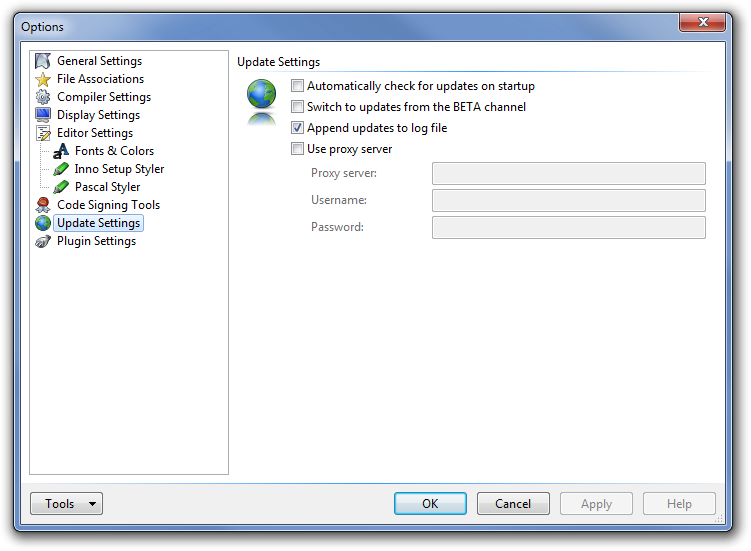Select Editor Settings in the tree
The width and height of the screenshot is (751, 551).
94,133
